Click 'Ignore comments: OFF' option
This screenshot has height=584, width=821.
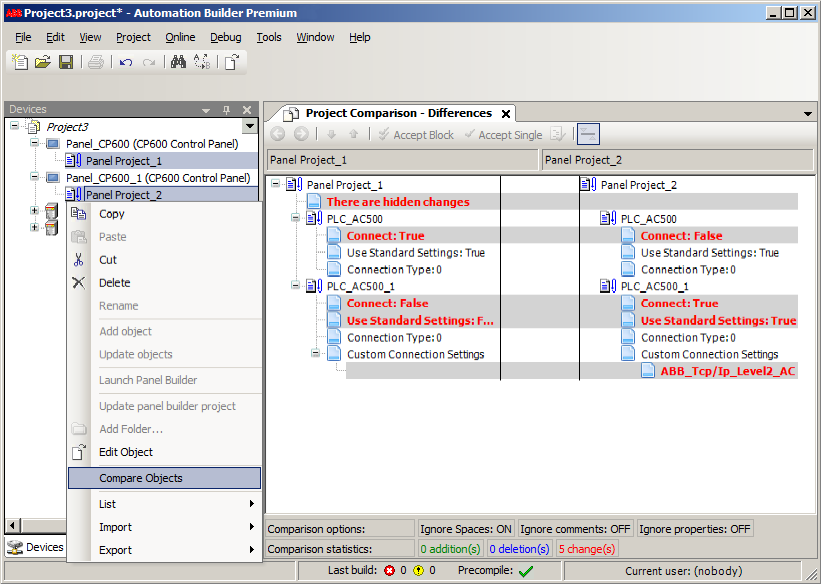click(x=575, y=529)
